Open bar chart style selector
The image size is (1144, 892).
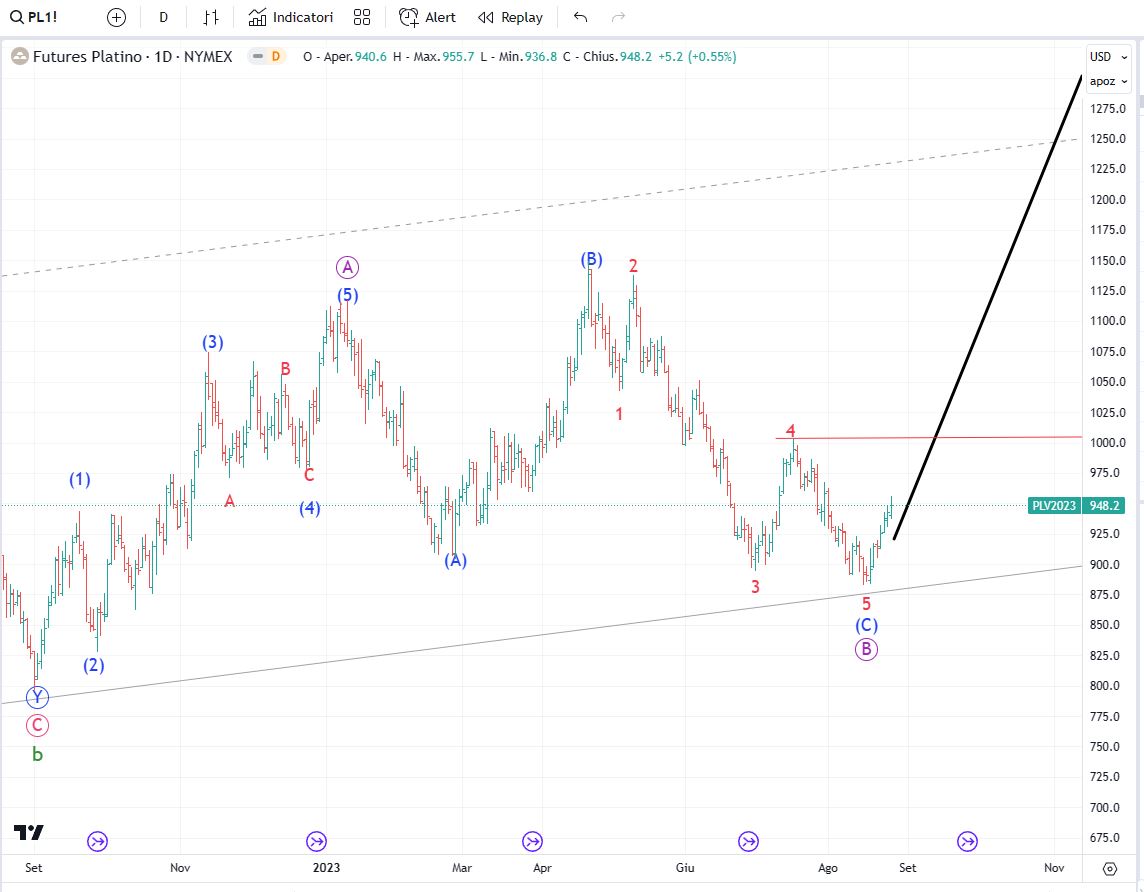(211, 17)
